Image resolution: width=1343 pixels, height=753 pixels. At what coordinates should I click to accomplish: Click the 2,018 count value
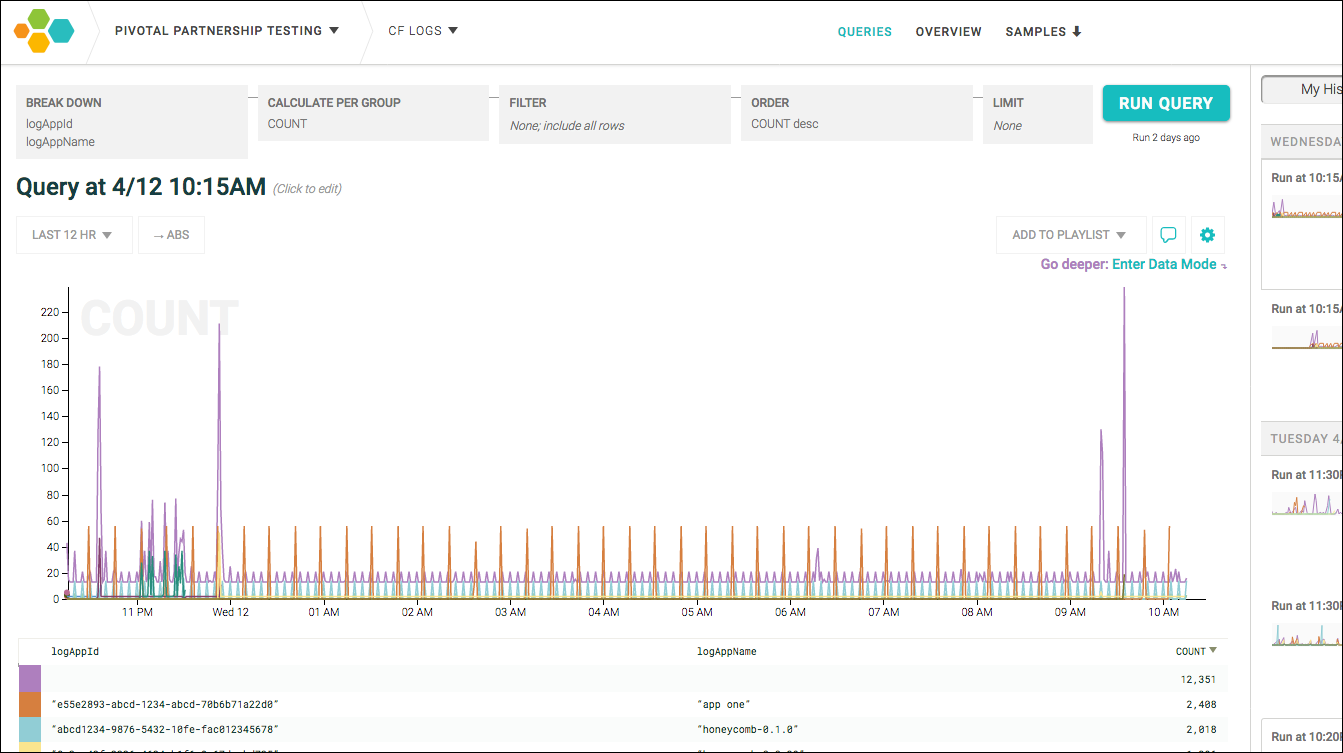1201,730
